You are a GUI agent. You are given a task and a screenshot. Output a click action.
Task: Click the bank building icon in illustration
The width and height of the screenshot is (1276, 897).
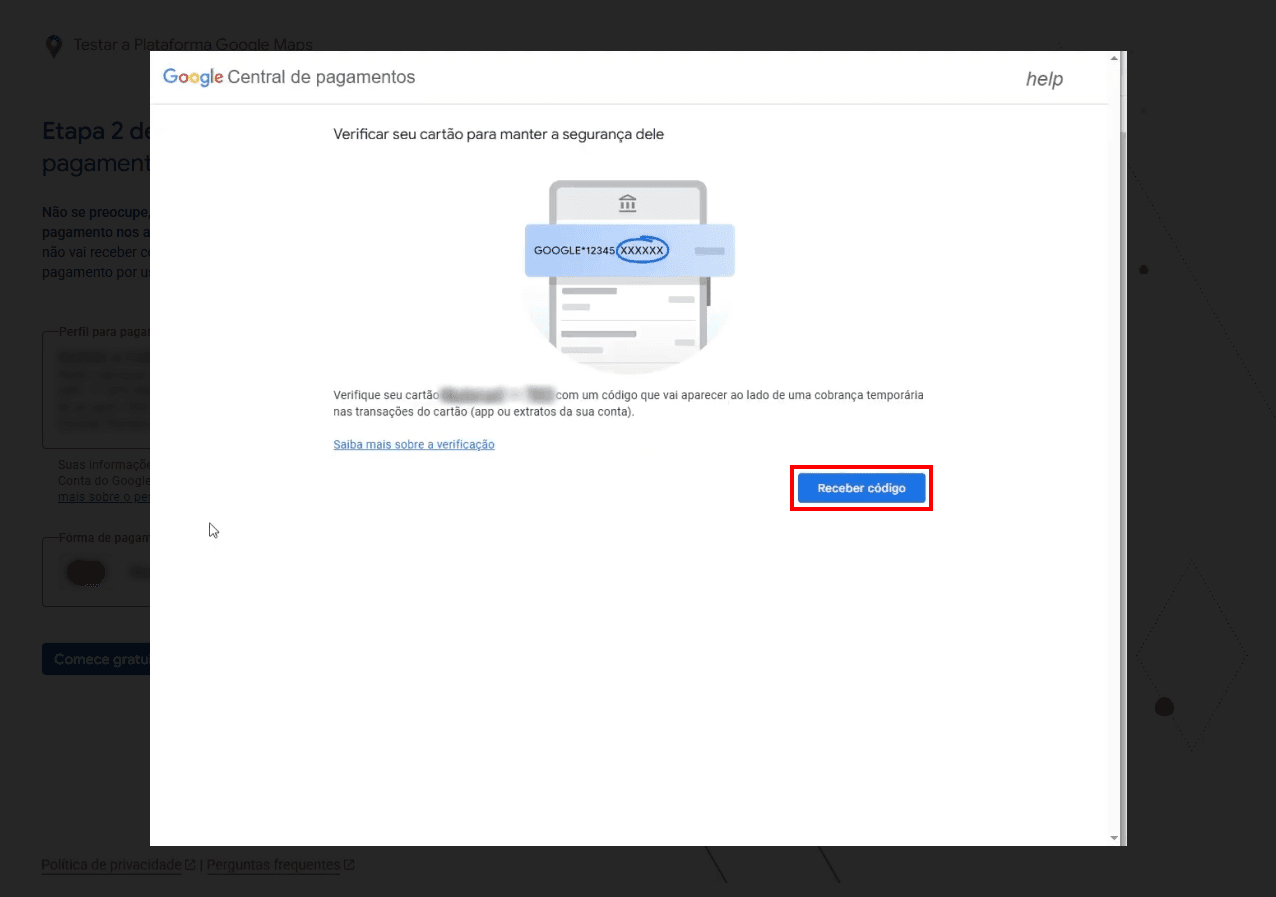pos(627,204)
